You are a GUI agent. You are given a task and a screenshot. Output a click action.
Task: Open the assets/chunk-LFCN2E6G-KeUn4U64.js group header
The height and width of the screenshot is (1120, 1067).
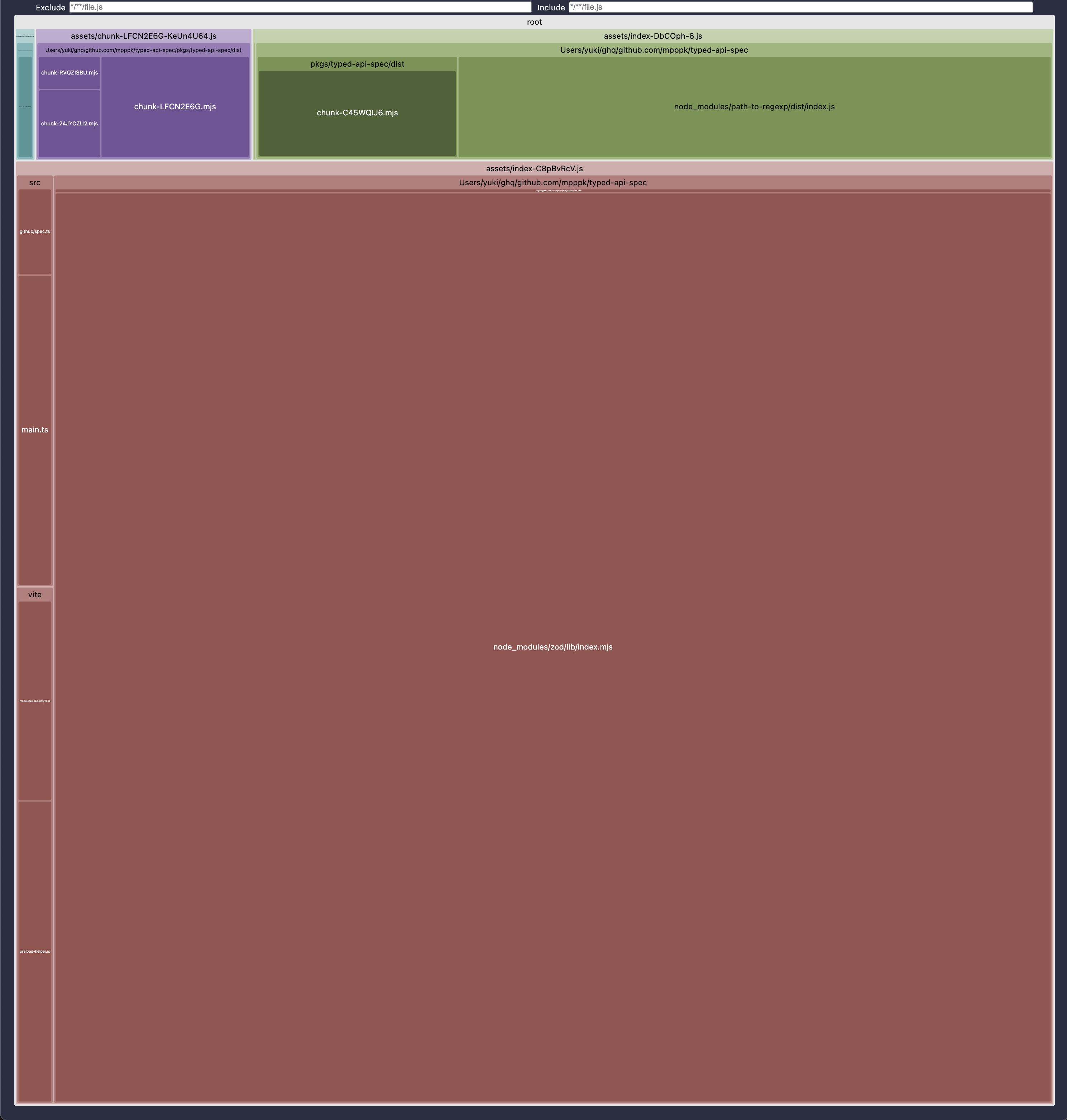143,36
